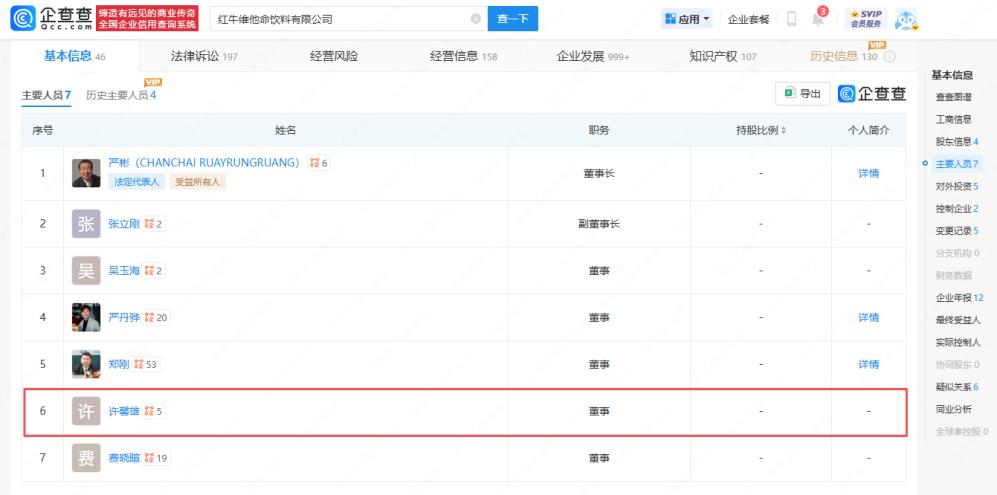This screenshot has height=495, width=997.
Task: Open the 严丹骅 name link
Action: tap(124, 317)
